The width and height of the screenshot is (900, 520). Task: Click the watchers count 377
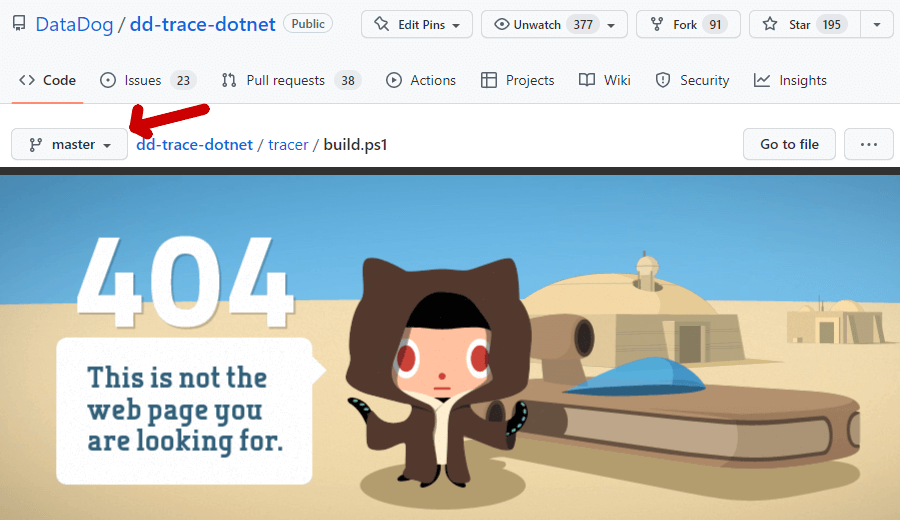click(583, 25)
